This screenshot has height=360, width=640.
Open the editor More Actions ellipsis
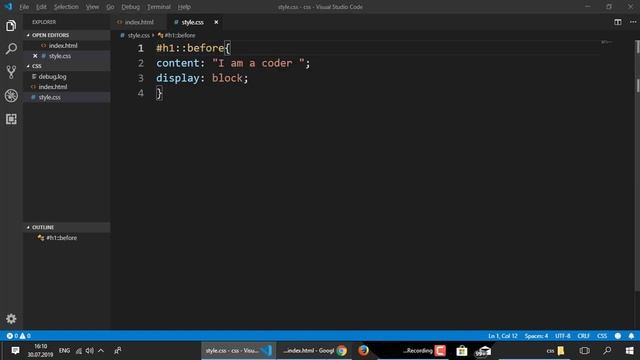(x=632, y=22)
